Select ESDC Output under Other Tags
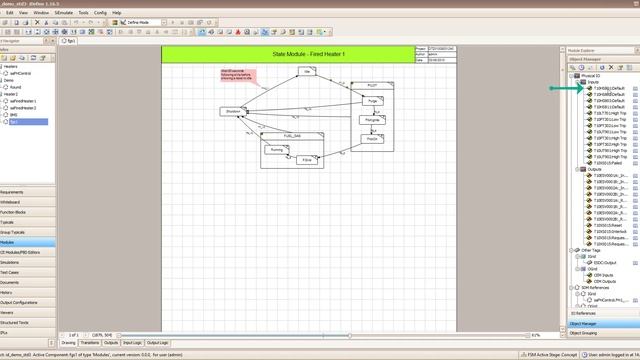 (604, 263)
